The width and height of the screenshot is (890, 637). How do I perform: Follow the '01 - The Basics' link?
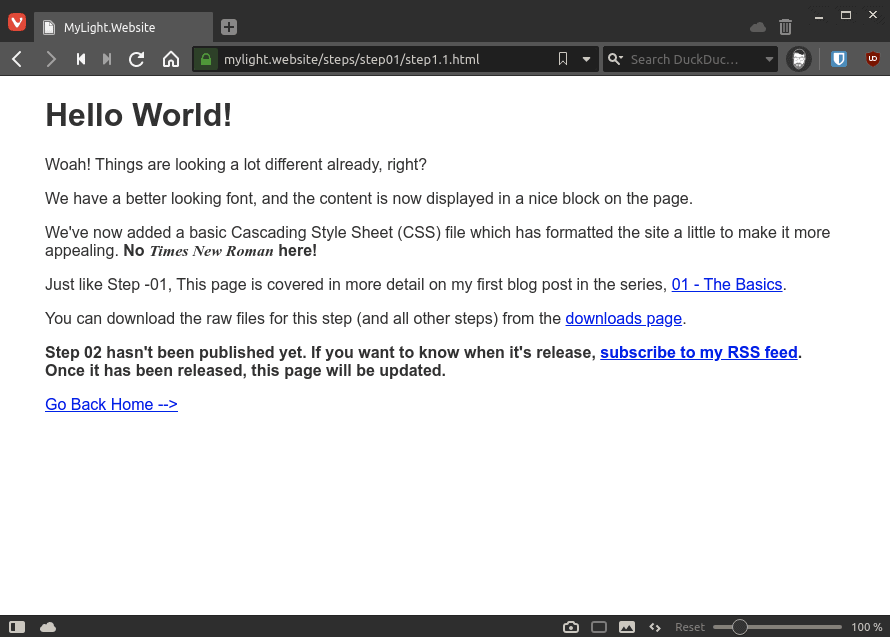click(727, 284)
